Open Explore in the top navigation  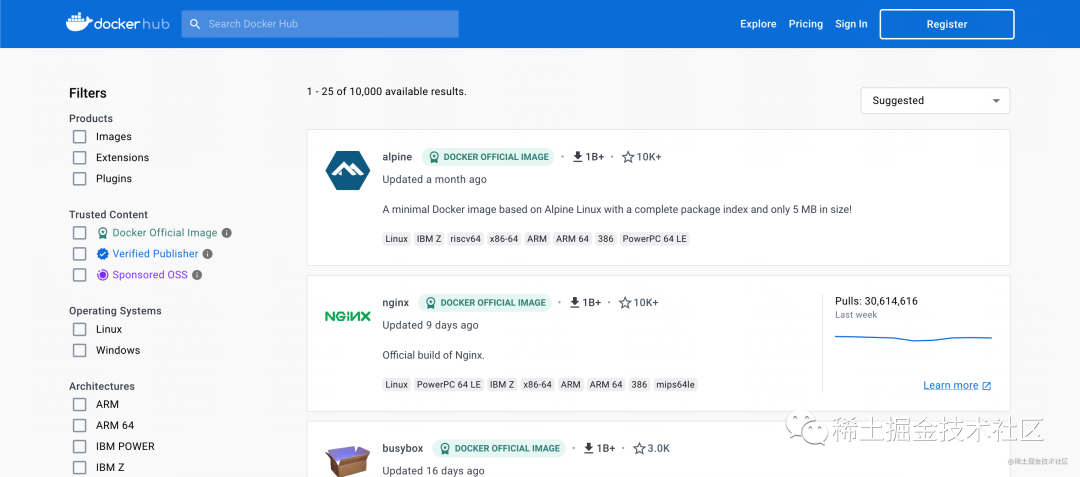758,24
